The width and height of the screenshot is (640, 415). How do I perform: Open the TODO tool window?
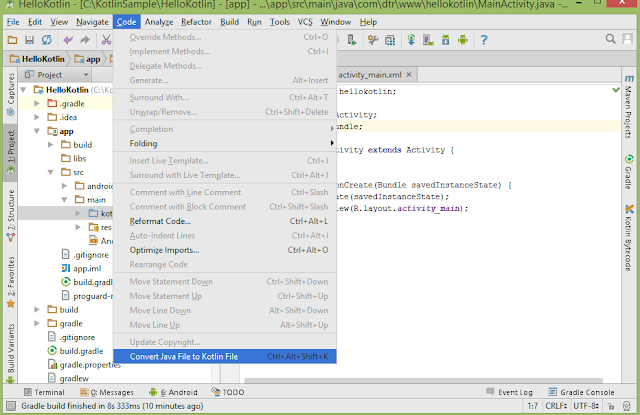[228, 392]
